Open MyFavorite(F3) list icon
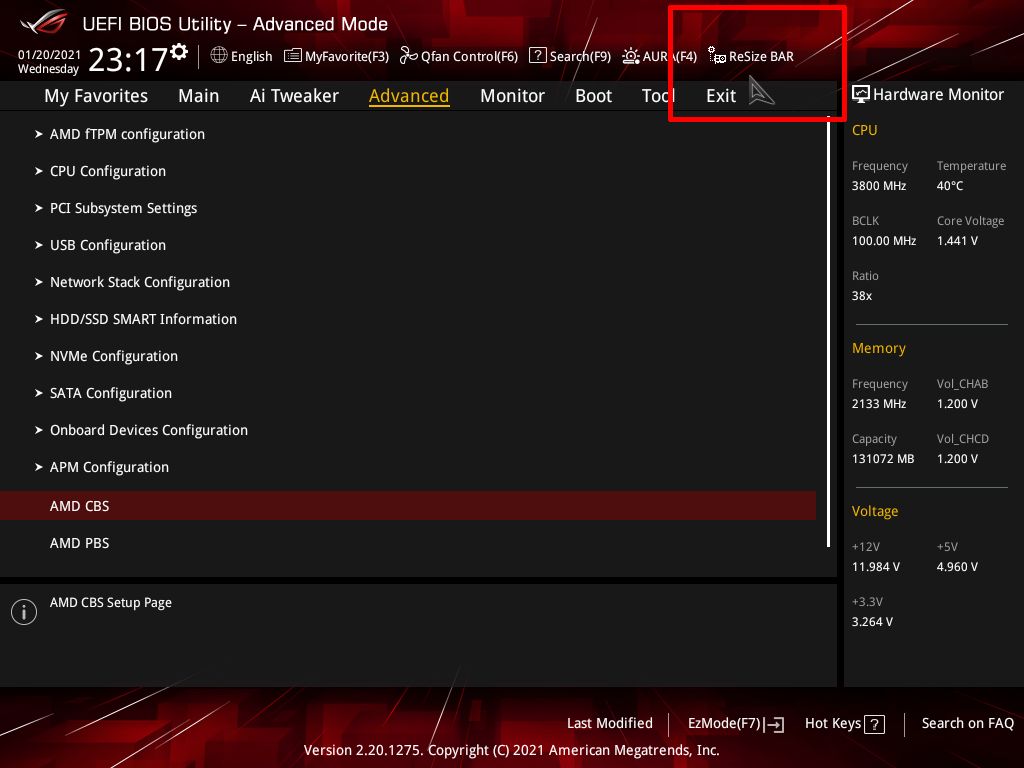The image size is (1024, 768). coord(293,56)
